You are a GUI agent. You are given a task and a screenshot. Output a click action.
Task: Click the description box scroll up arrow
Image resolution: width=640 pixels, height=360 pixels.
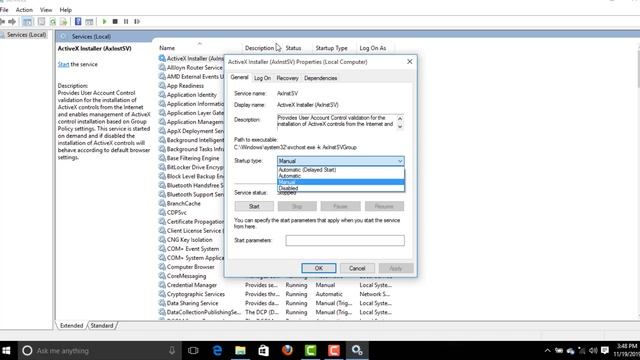pos(400,118)
